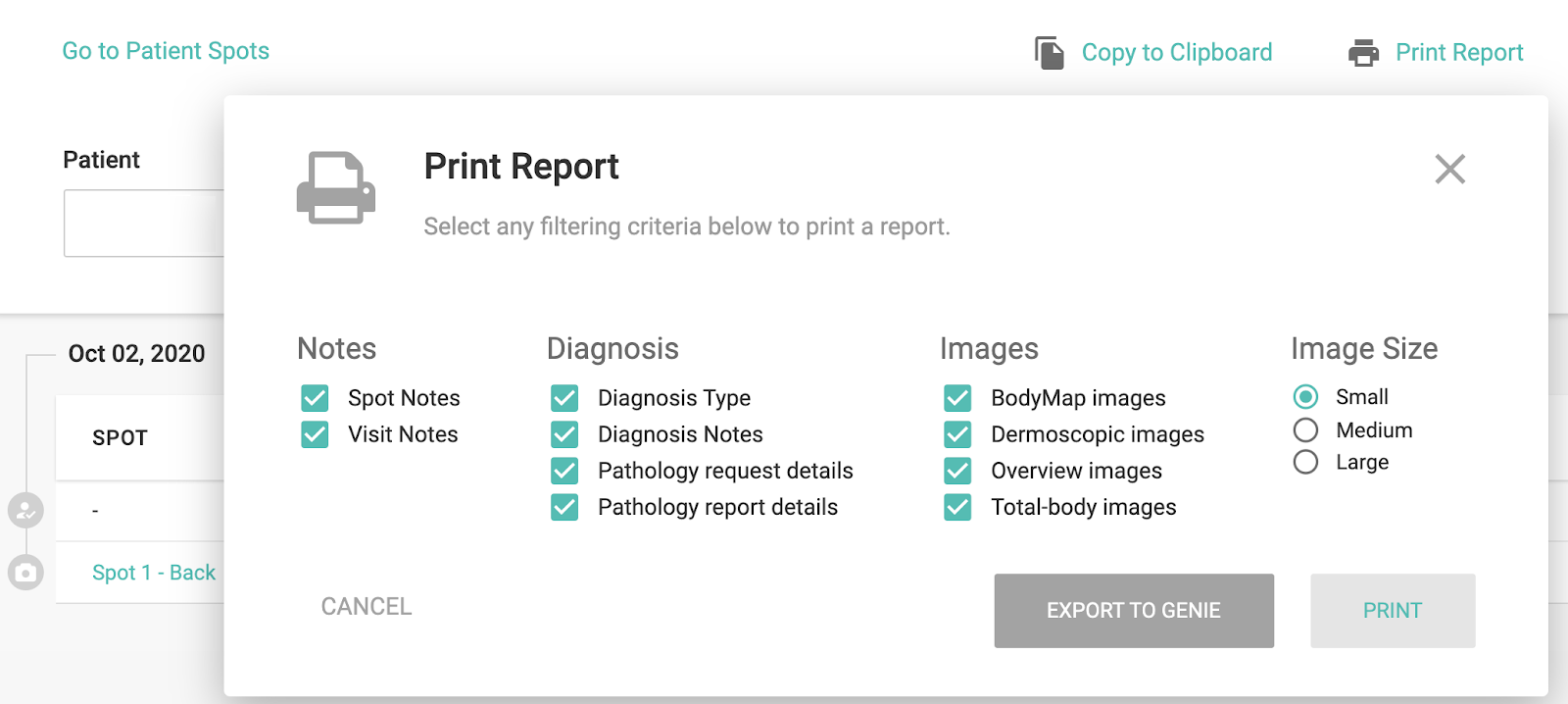This screenshot has width=1568, height=704.
Task: Disable the Diagnosis Type checkbox
Action: 564,398
